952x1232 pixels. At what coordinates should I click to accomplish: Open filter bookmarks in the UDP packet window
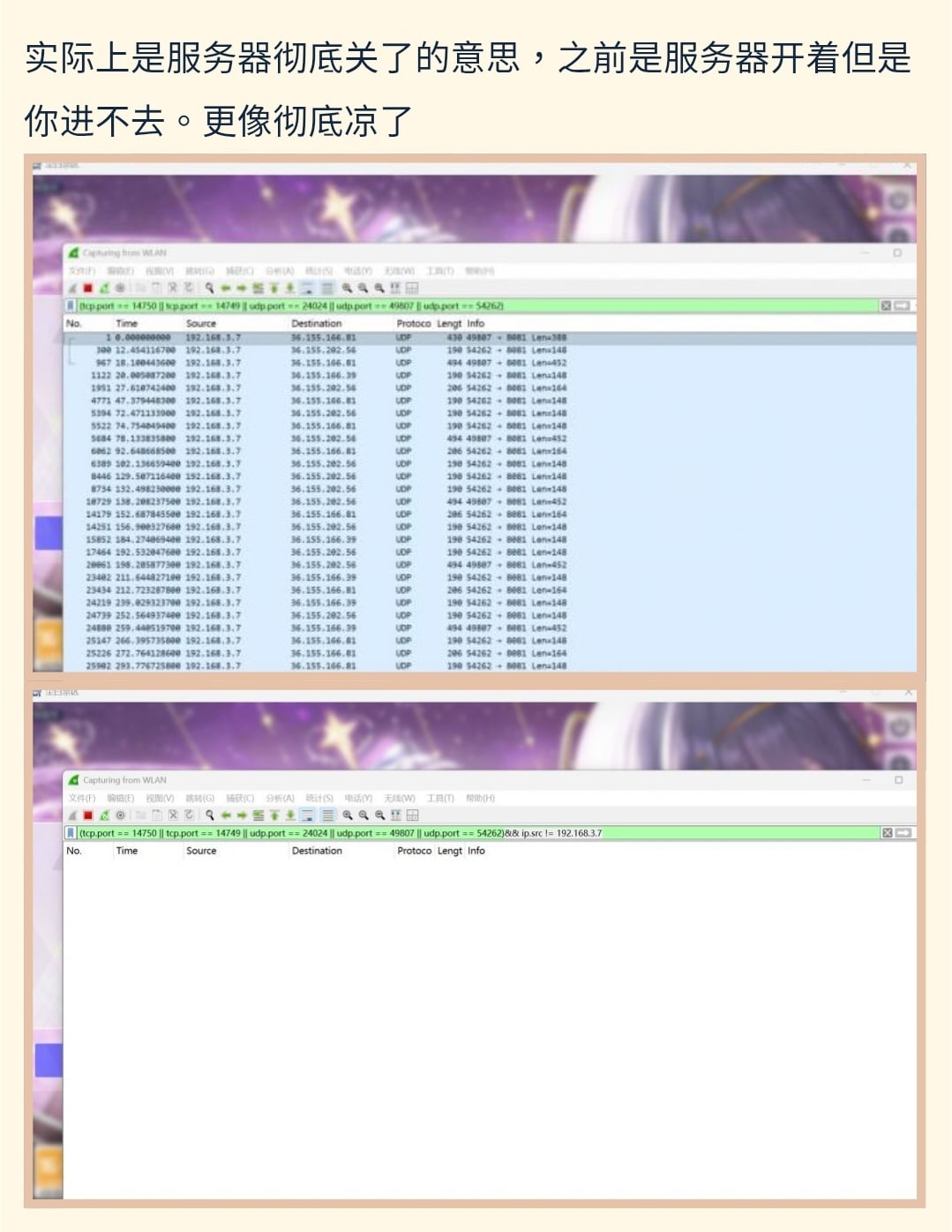pyautogui.click(x=71, y=306)
